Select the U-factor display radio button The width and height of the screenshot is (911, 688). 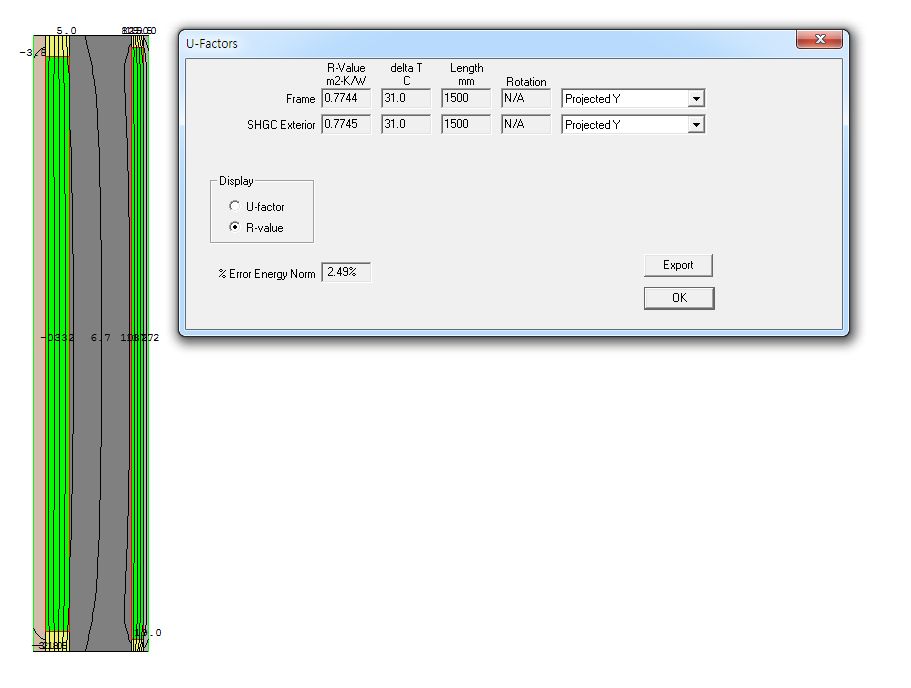pos(235,207)
